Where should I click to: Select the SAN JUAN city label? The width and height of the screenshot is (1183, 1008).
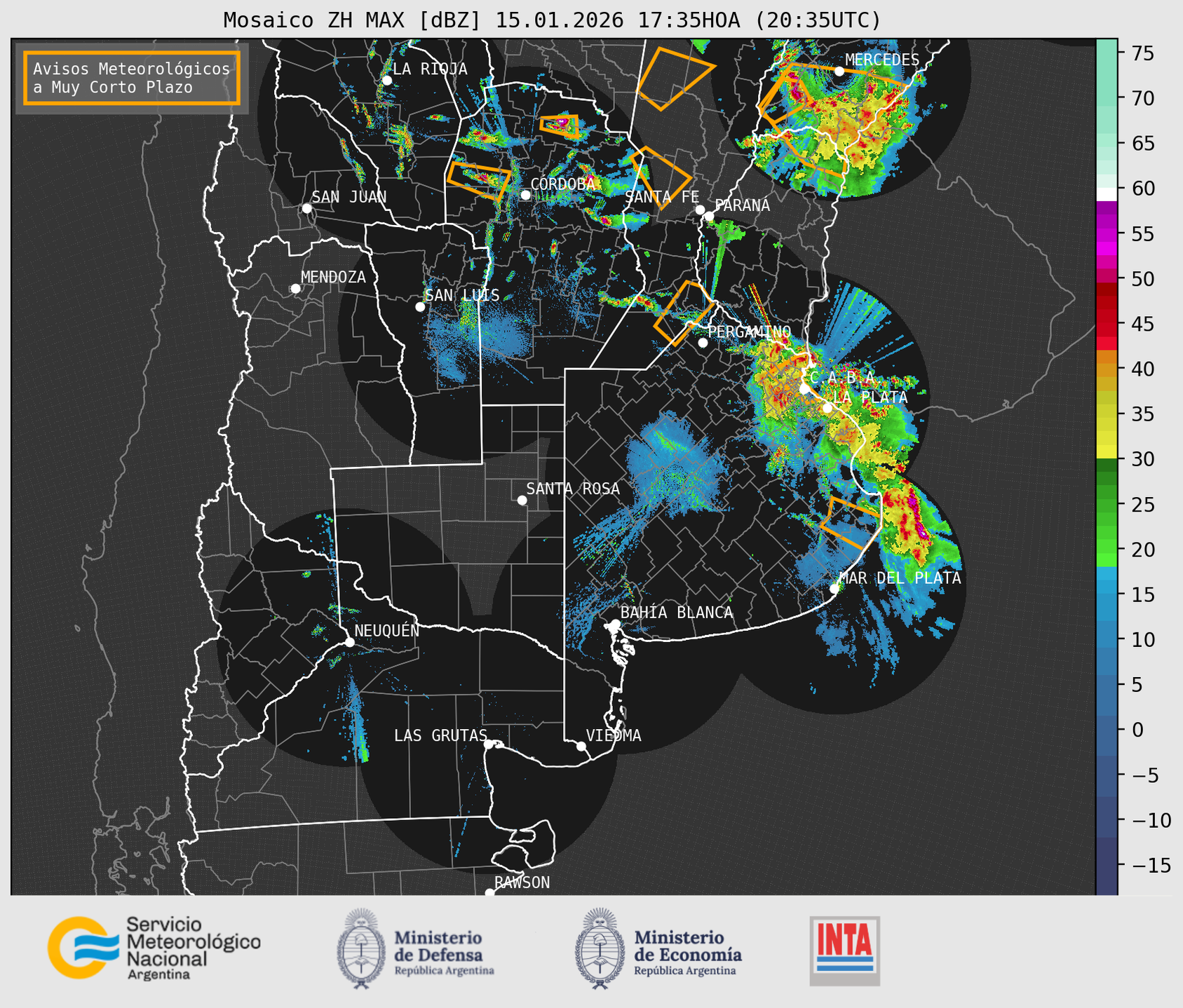[x=349, y=197]
